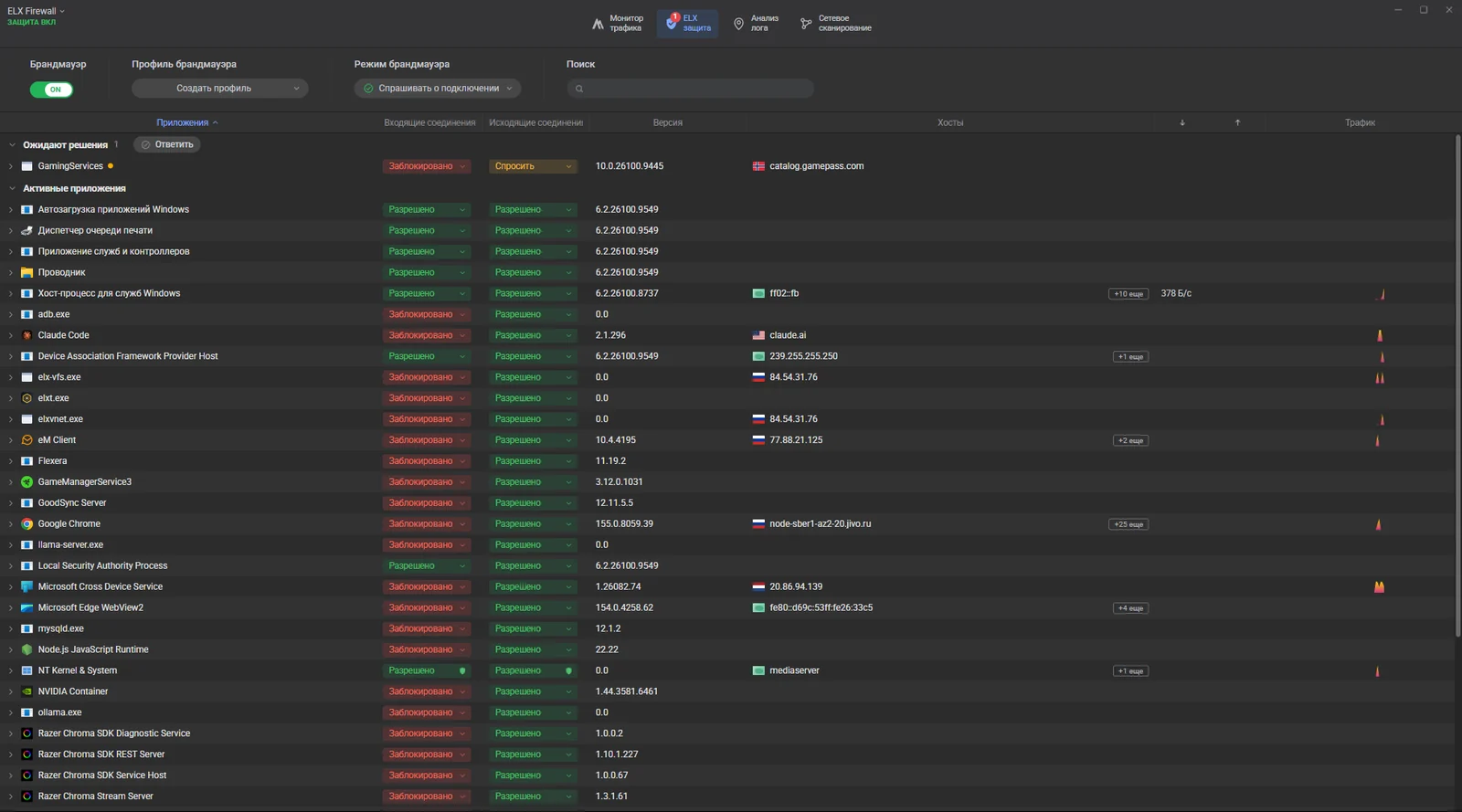Sort by download arrow column header

click(x=1182, y=122)
